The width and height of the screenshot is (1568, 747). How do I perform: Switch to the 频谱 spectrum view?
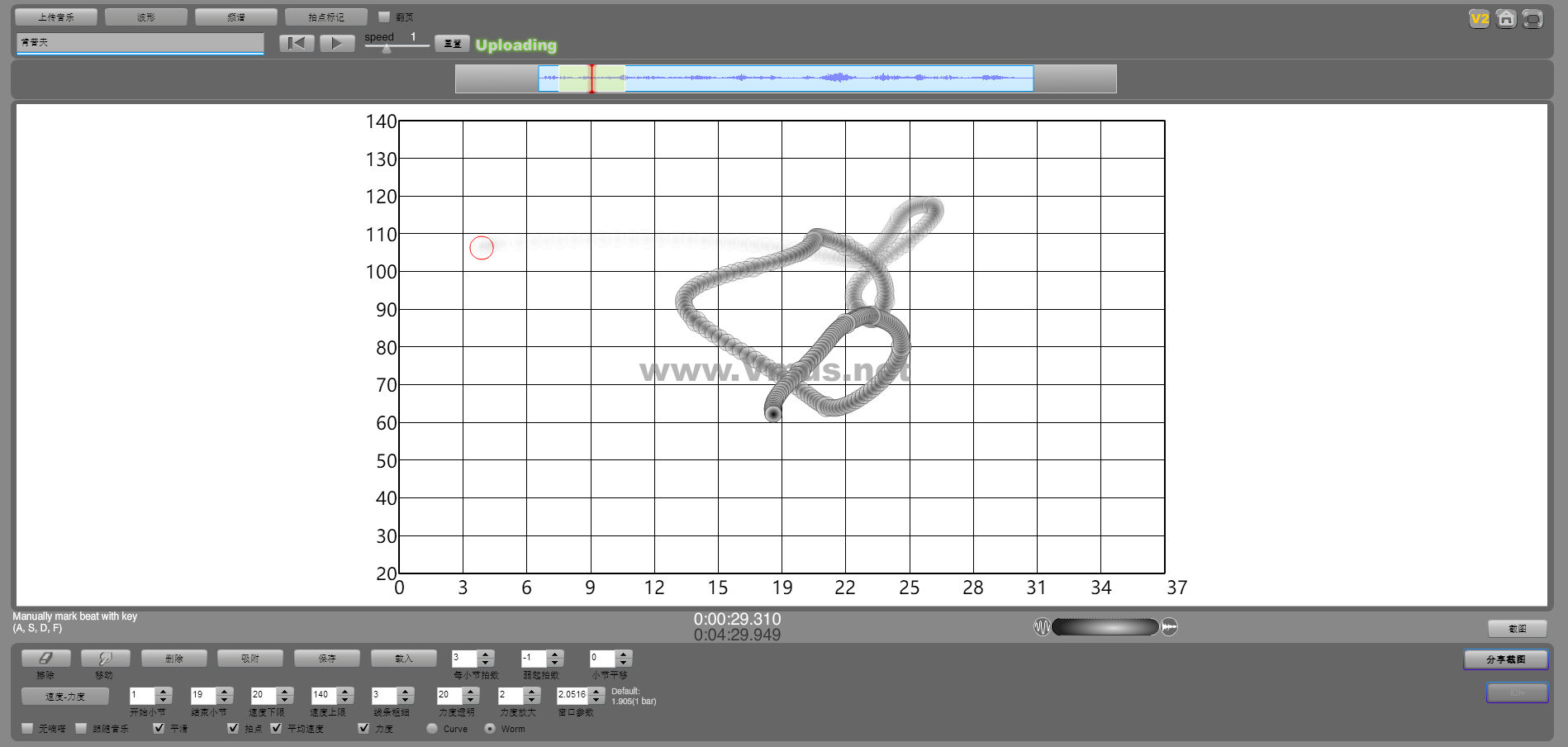[x=236, y=17]
